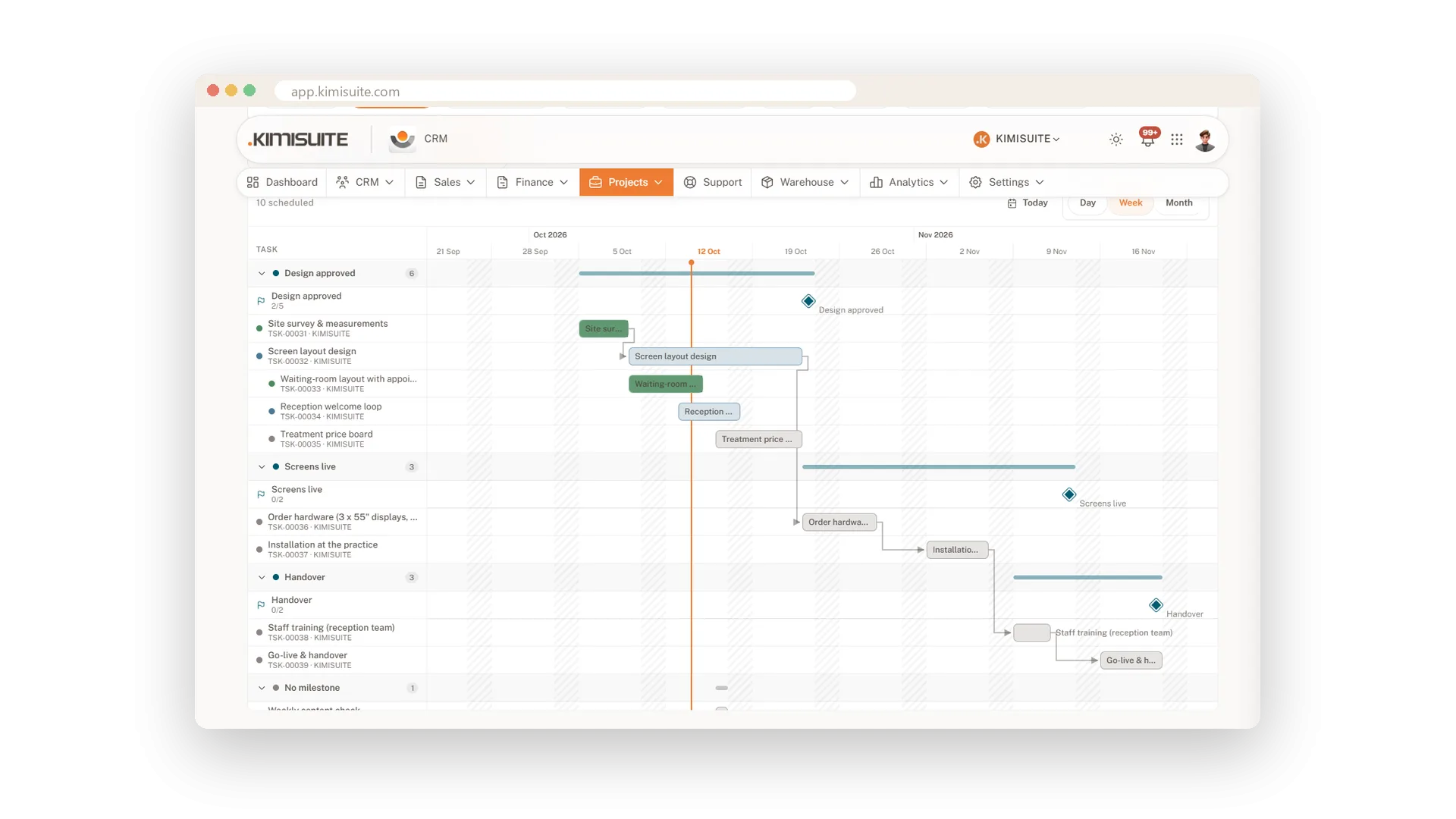
Task: Click the browser address bar
Action: click(565, 91)
